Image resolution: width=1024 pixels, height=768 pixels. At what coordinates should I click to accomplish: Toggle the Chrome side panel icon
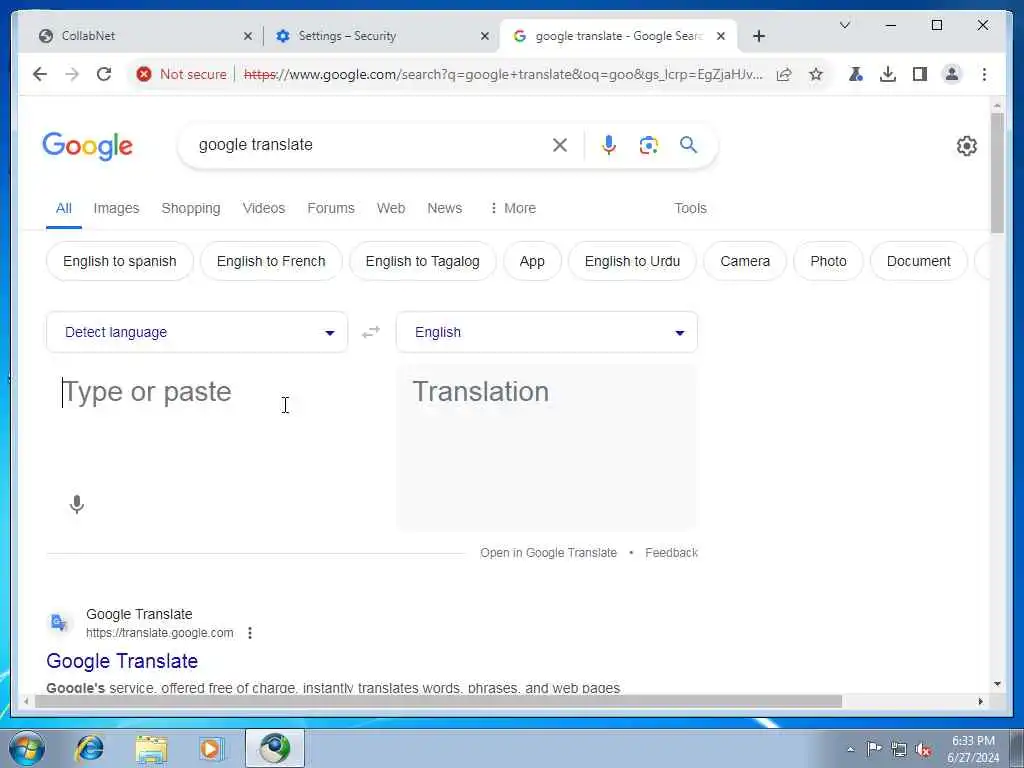(920, 74)
